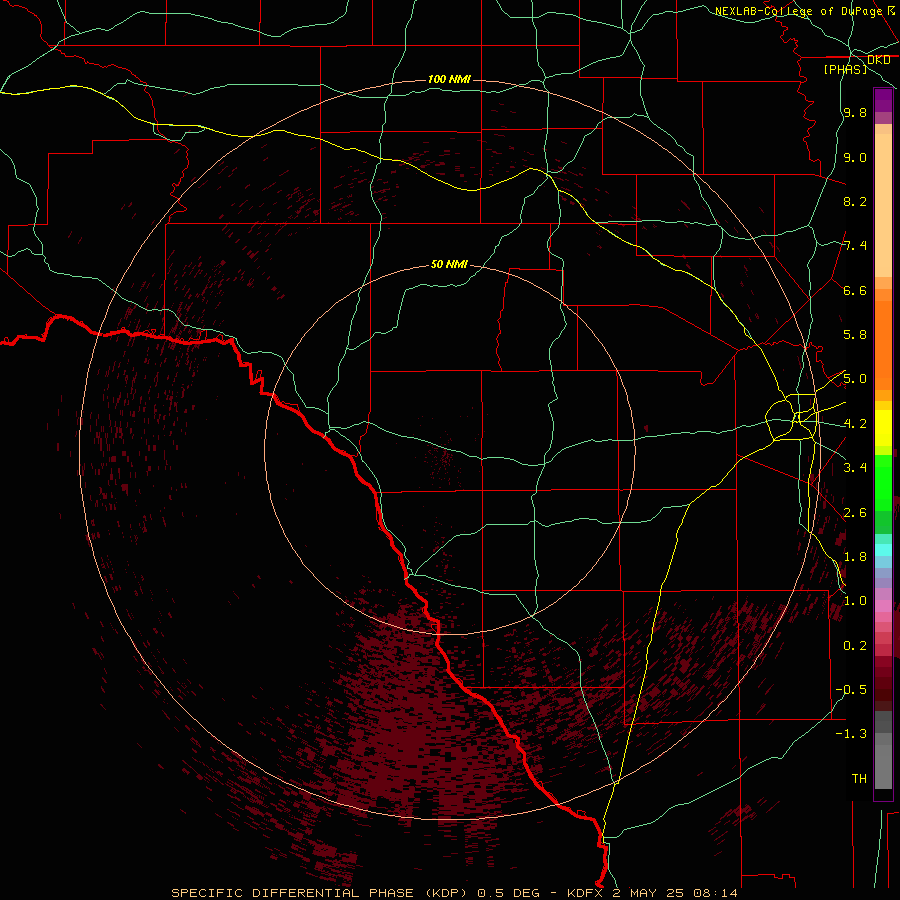This screenshot has width=900, height=900.
Task: Select the 9.8 value on color scale
Action: tap(855, 112)
